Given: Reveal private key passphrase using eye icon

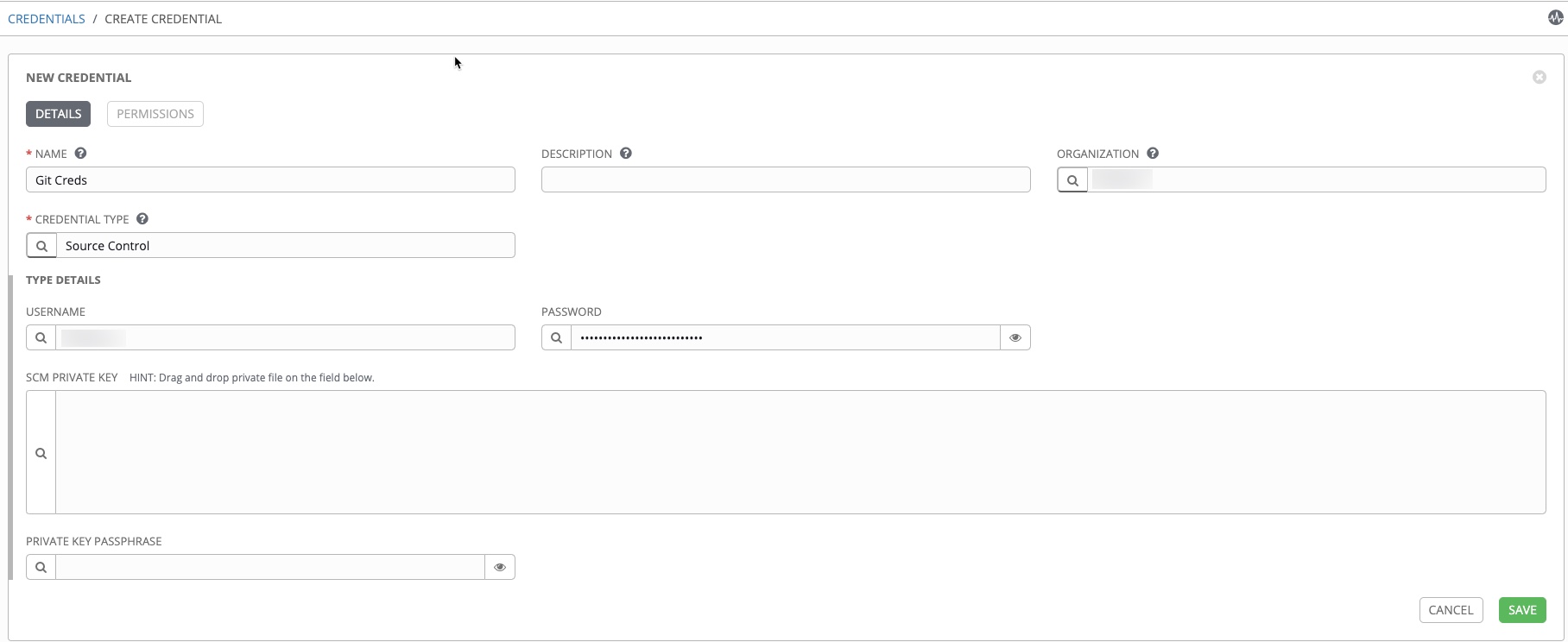Looking at the screenshot, I should (x=500, y=567).
